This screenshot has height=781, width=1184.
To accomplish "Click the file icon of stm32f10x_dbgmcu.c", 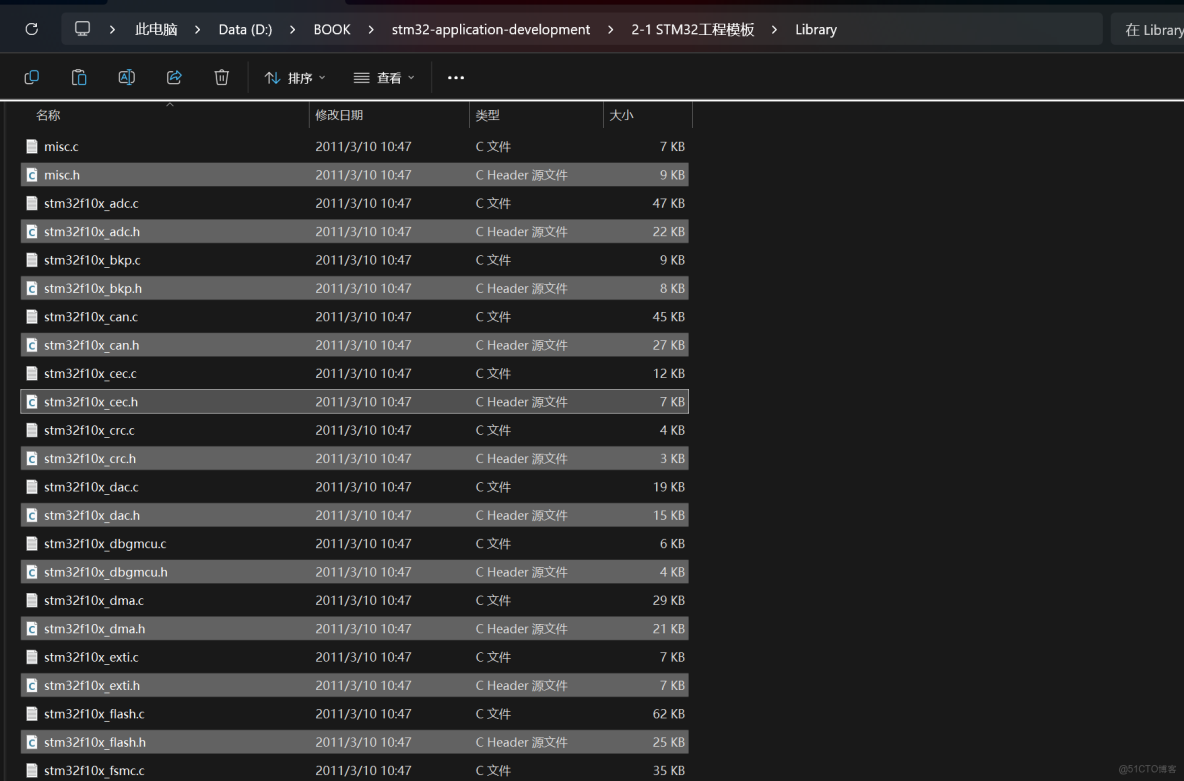I will point(32,544).
